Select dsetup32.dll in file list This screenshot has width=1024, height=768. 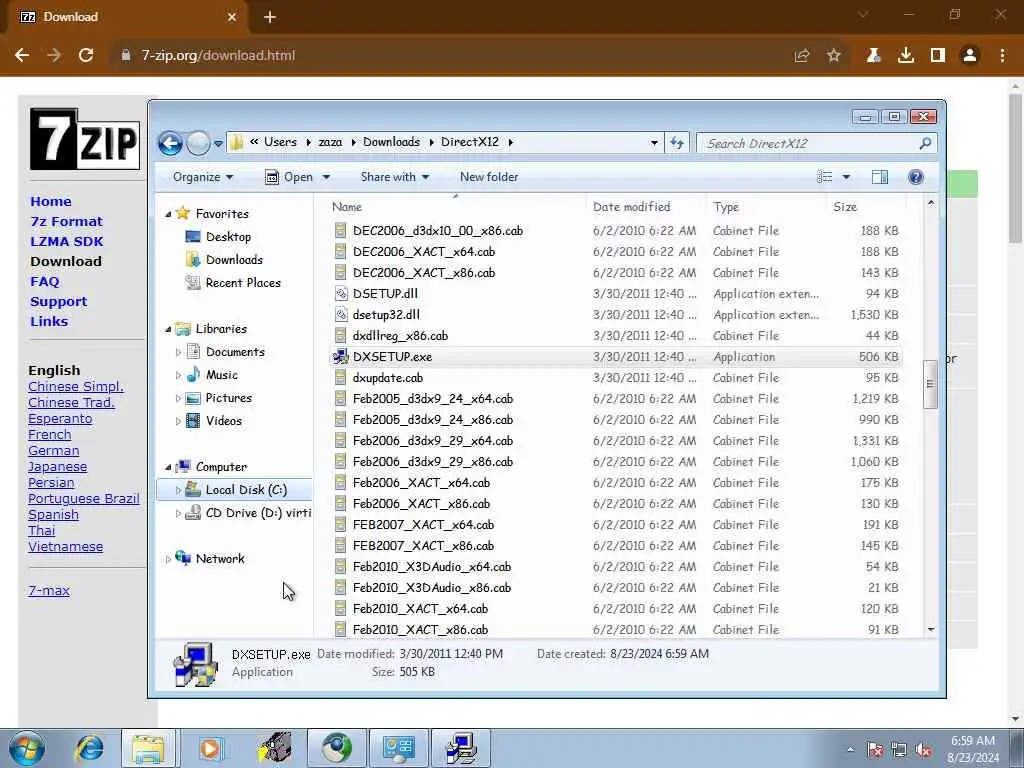point(386,315)
